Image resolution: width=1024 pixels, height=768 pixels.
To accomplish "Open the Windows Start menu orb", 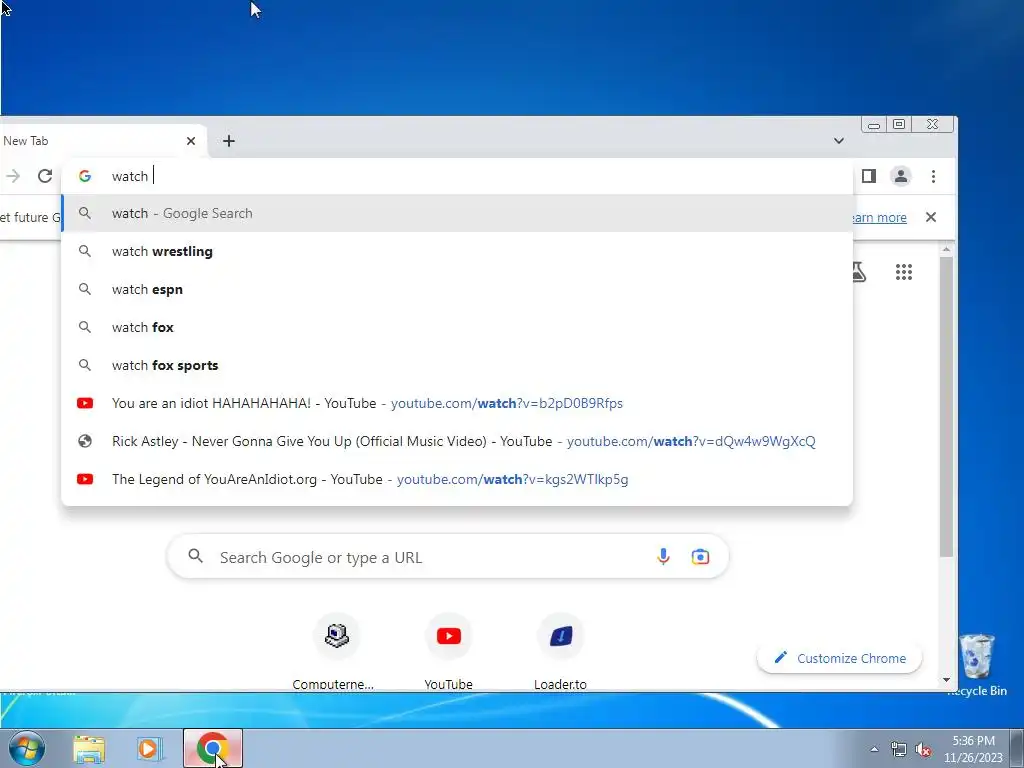I will click(26, 748).
